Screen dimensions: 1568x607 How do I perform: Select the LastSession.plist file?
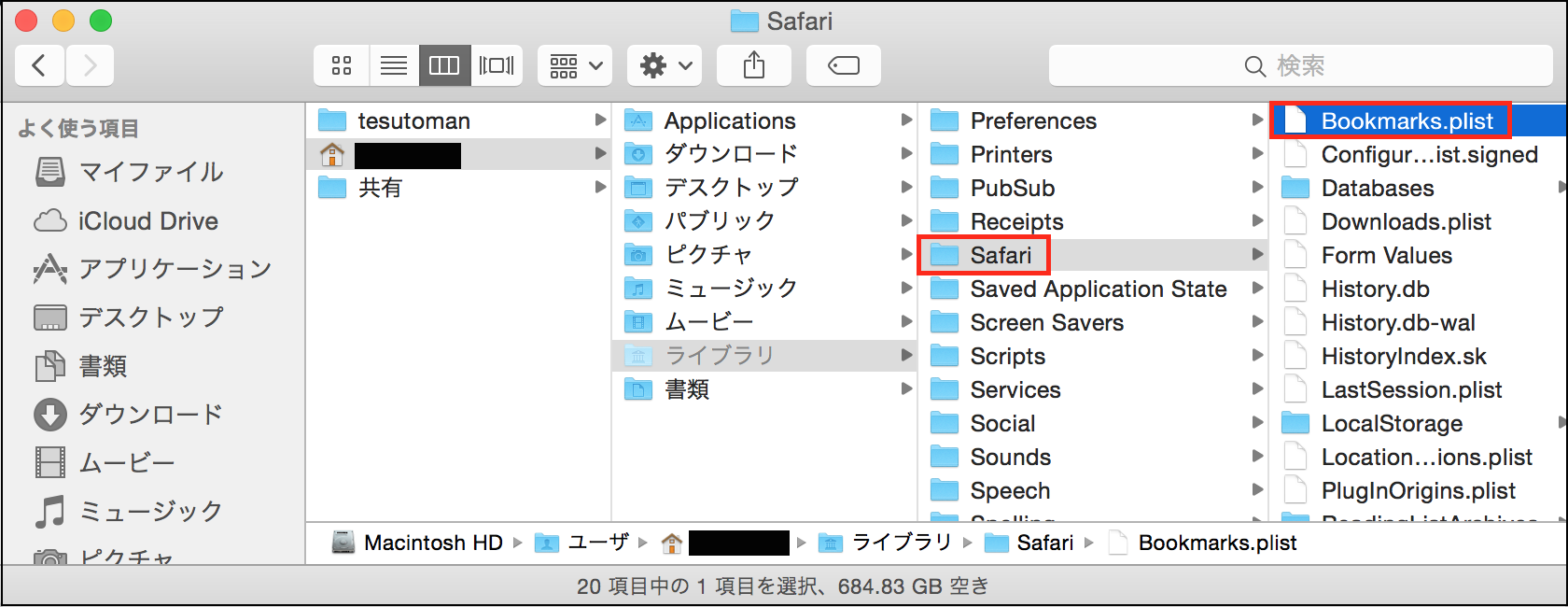coord(1419,389)
